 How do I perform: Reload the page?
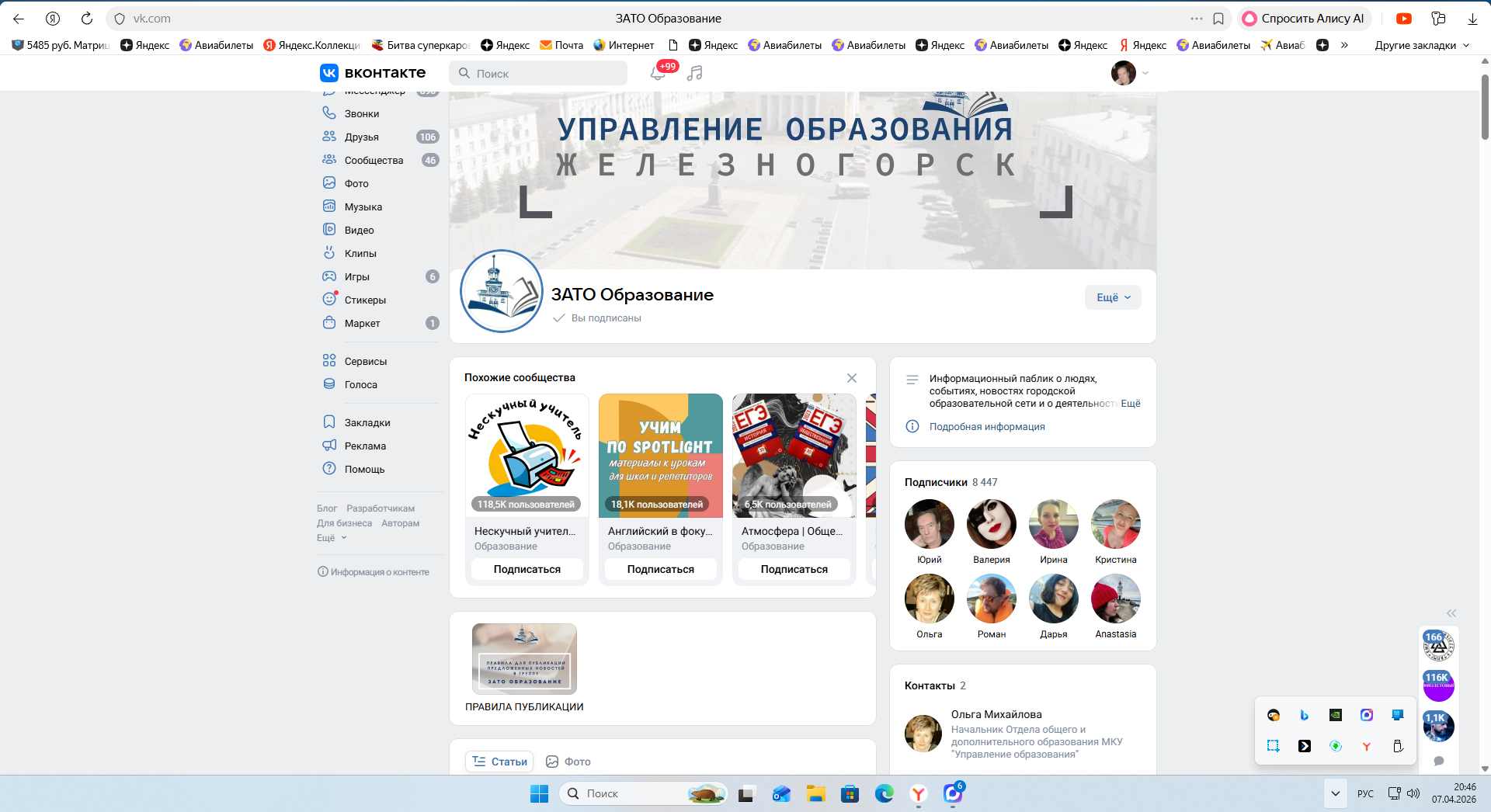coord(87,19)
